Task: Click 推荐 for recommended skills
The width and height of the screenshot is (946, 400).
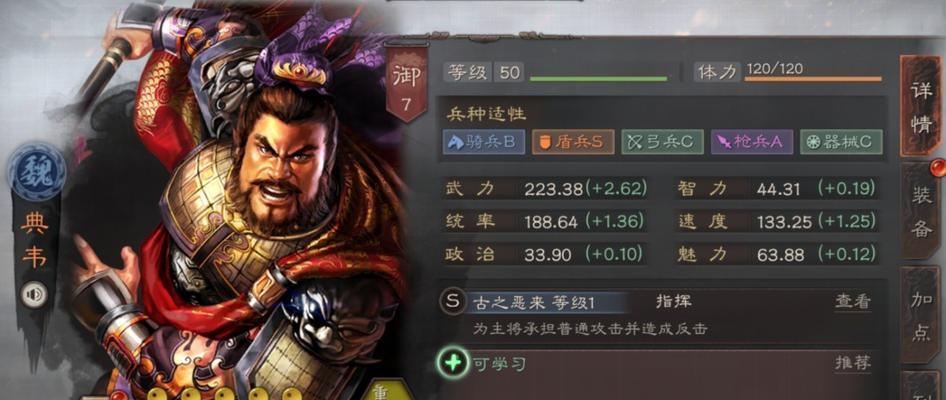Action: click(853, 363)
